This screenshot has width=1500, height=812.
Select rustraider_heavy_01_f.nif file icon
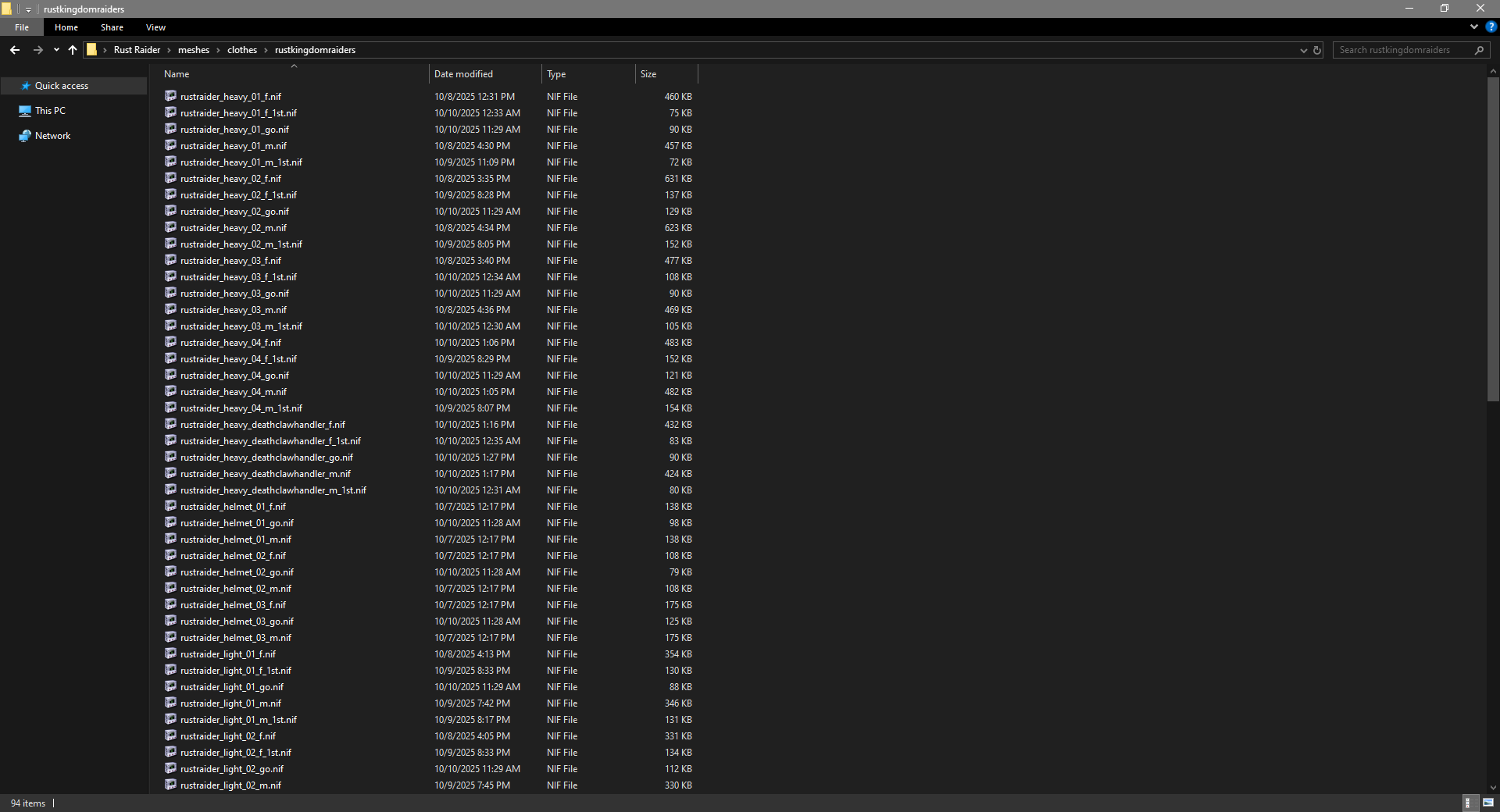(170, 96)
